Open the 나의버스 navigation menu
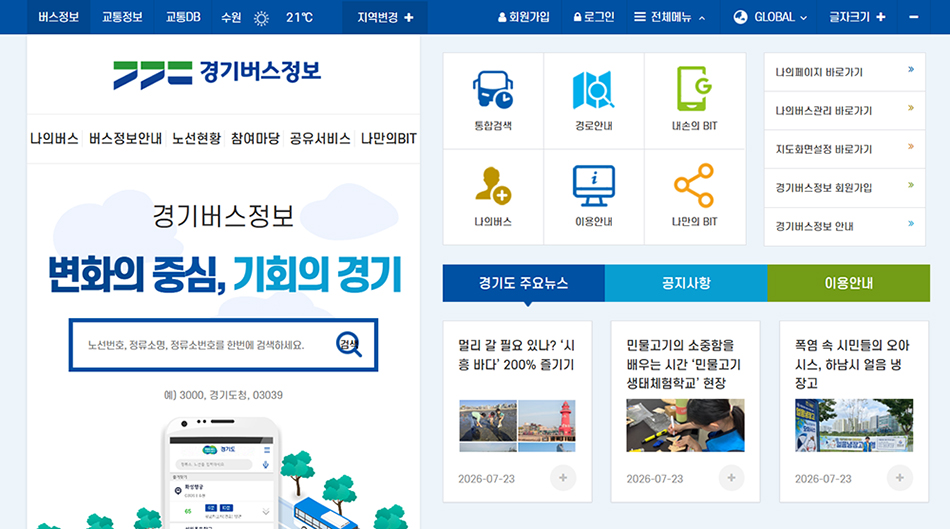 tap(55, 139)
